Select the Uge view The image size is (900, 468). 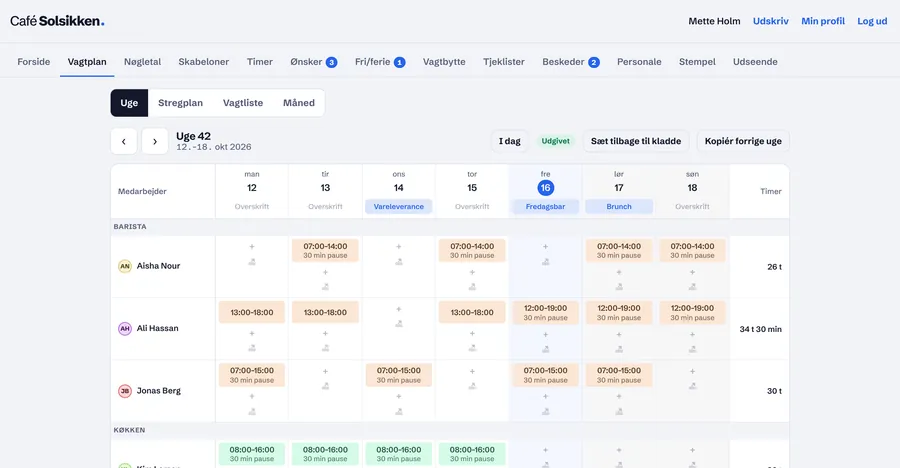pos(129,103)
